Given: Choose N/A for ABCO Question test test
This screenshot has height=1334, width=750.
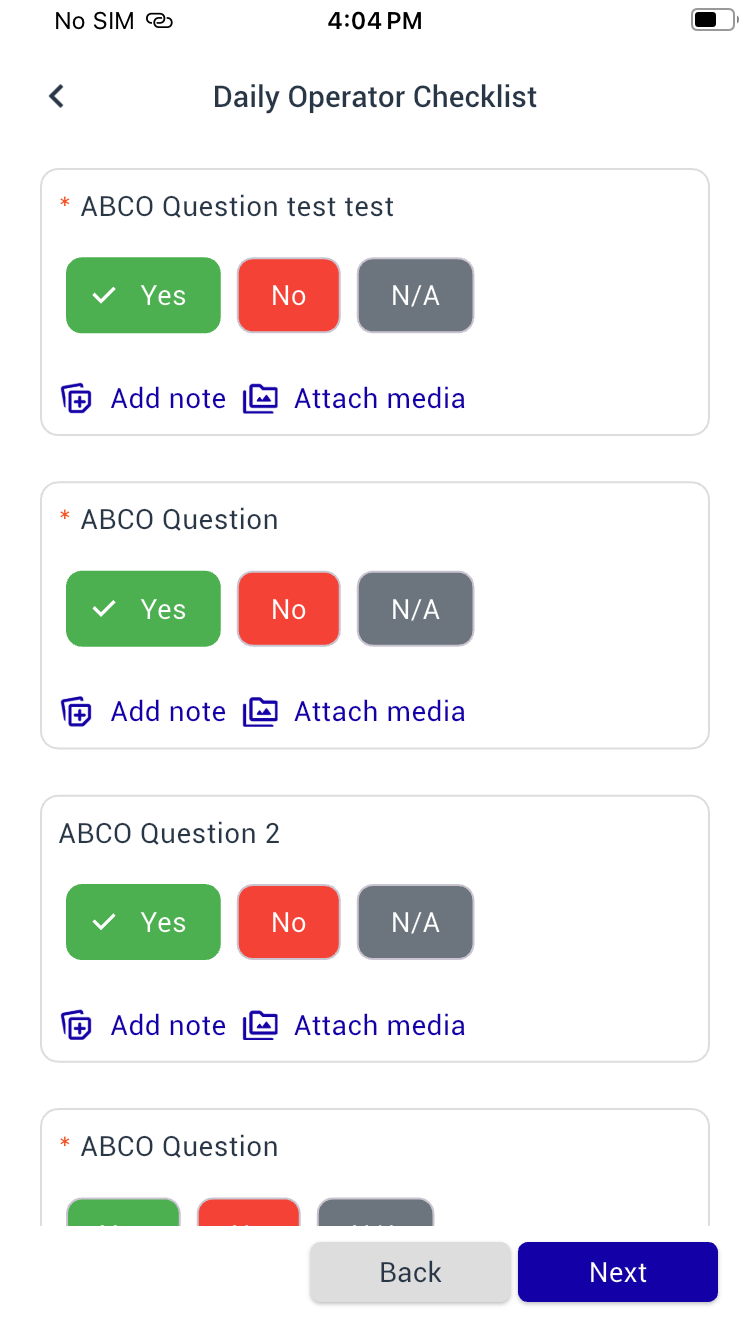Looking at the screenshot, I should coord(415,296).
